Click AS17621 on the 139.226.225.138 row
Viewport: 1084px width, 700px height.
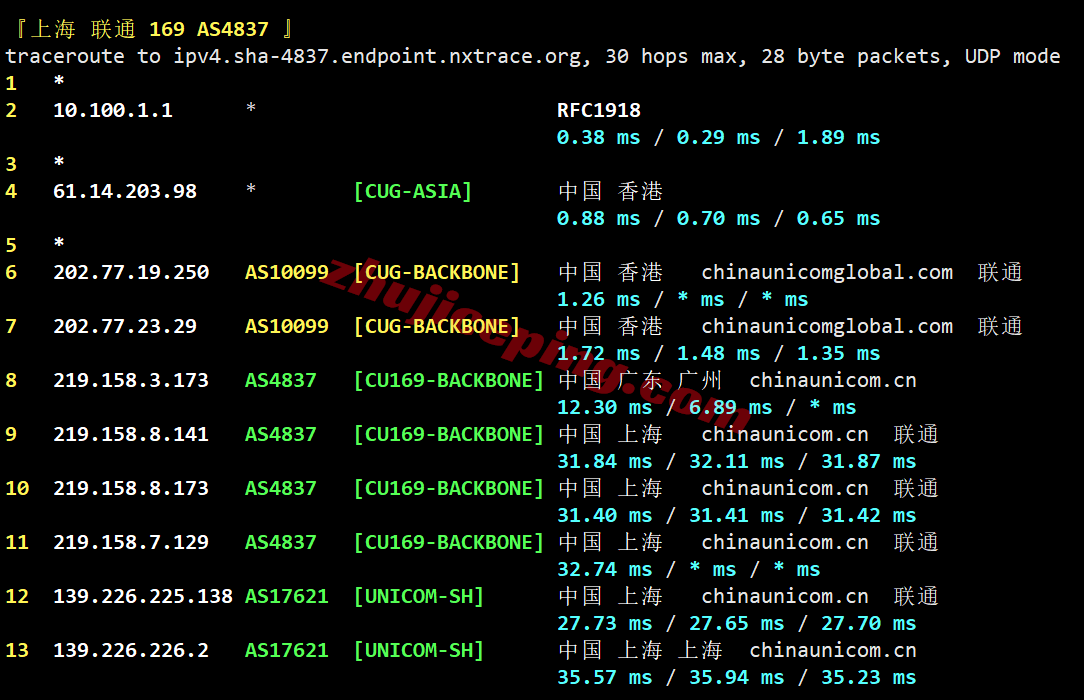(x=286, y=596)
